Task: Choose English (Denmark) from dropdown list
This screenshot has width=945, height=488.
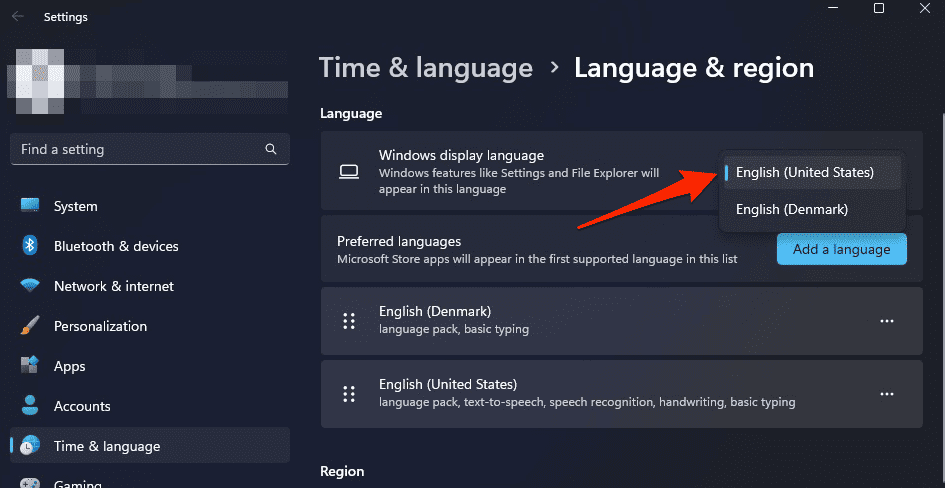Action: point(792,210)
